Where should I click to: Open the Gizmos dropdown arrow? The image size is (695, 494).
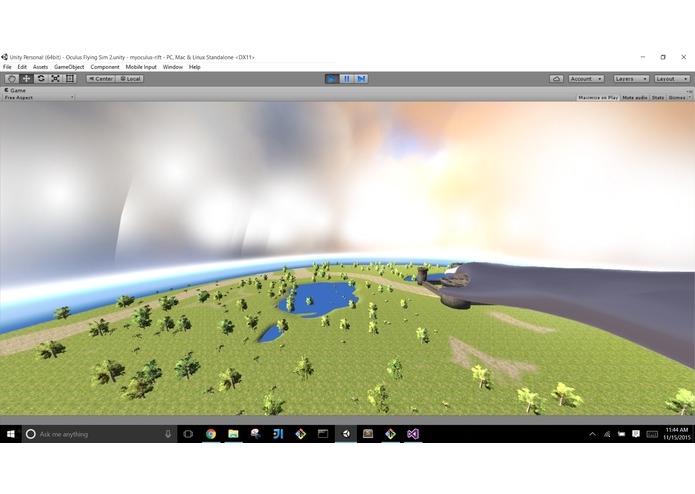(690, 97)
